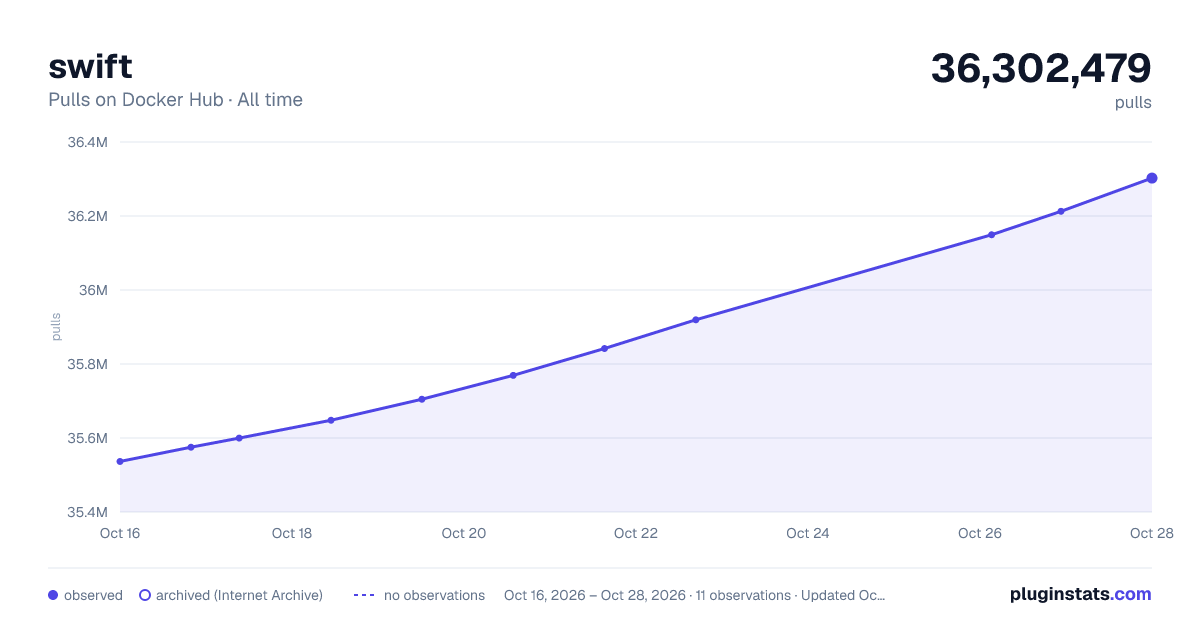Click the filled observed legend dot
The width and height of the screenshot is (1200, 630).
53,595
